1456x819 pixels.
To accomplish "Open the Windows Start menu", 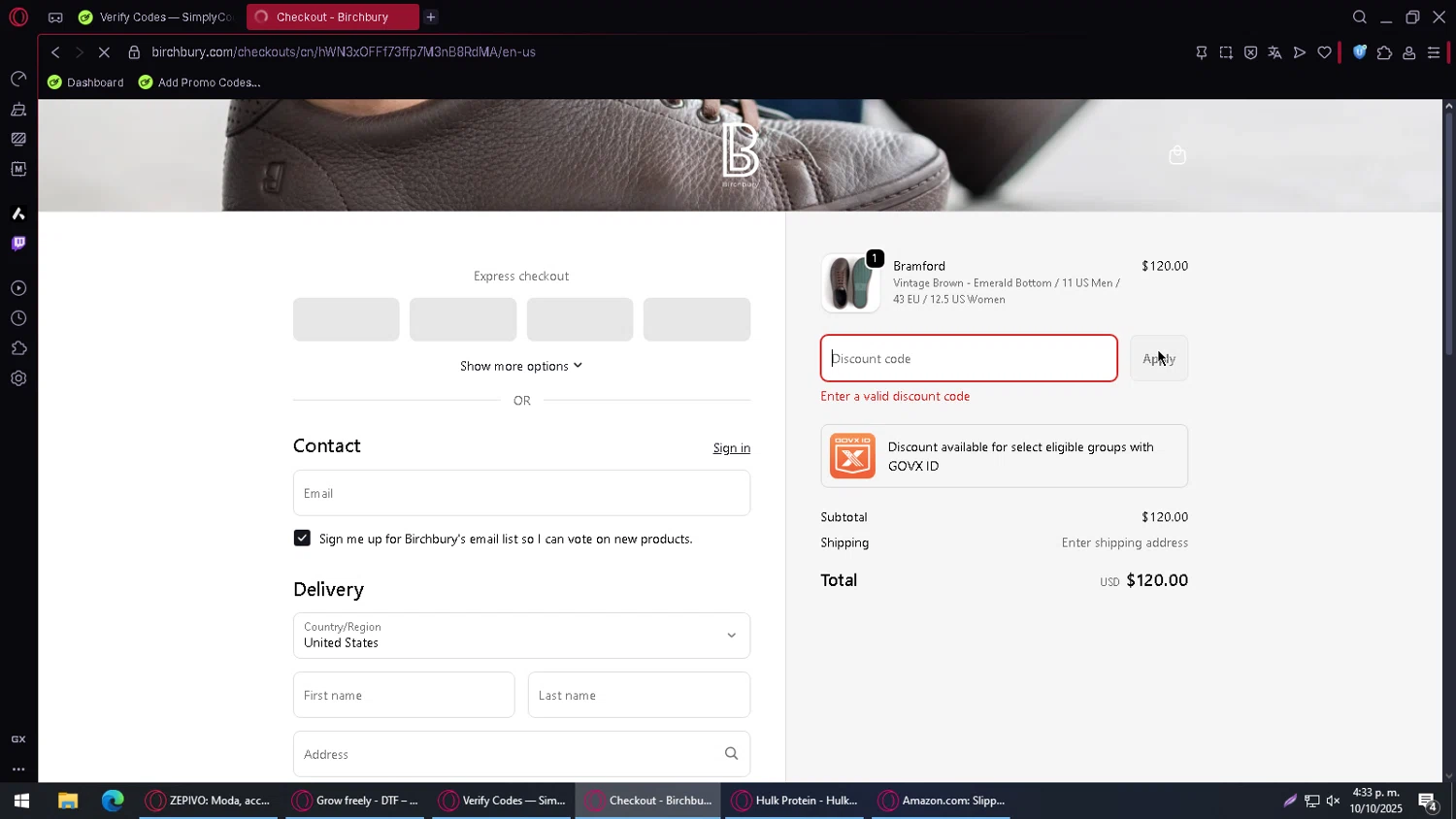I will pos(20,801).
